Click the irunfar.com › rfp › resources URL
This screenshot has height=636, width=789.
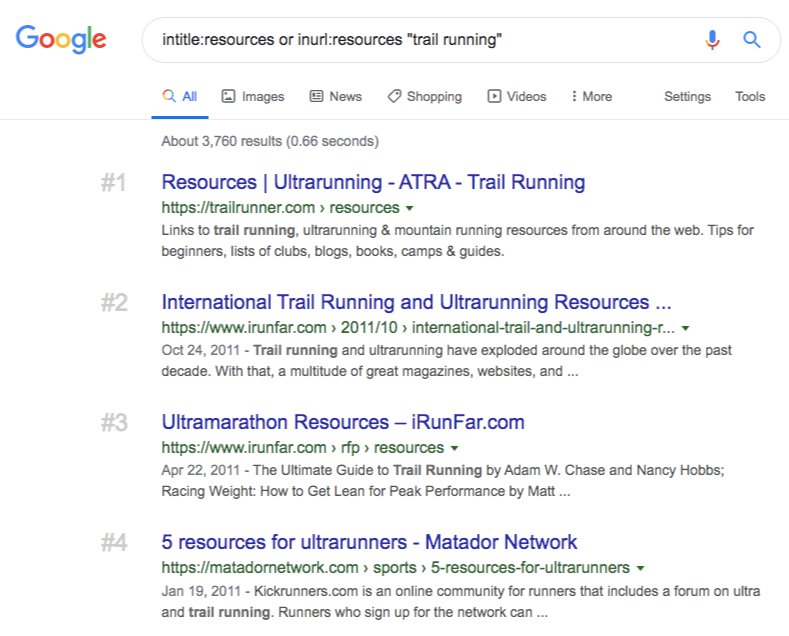[302, 447]
